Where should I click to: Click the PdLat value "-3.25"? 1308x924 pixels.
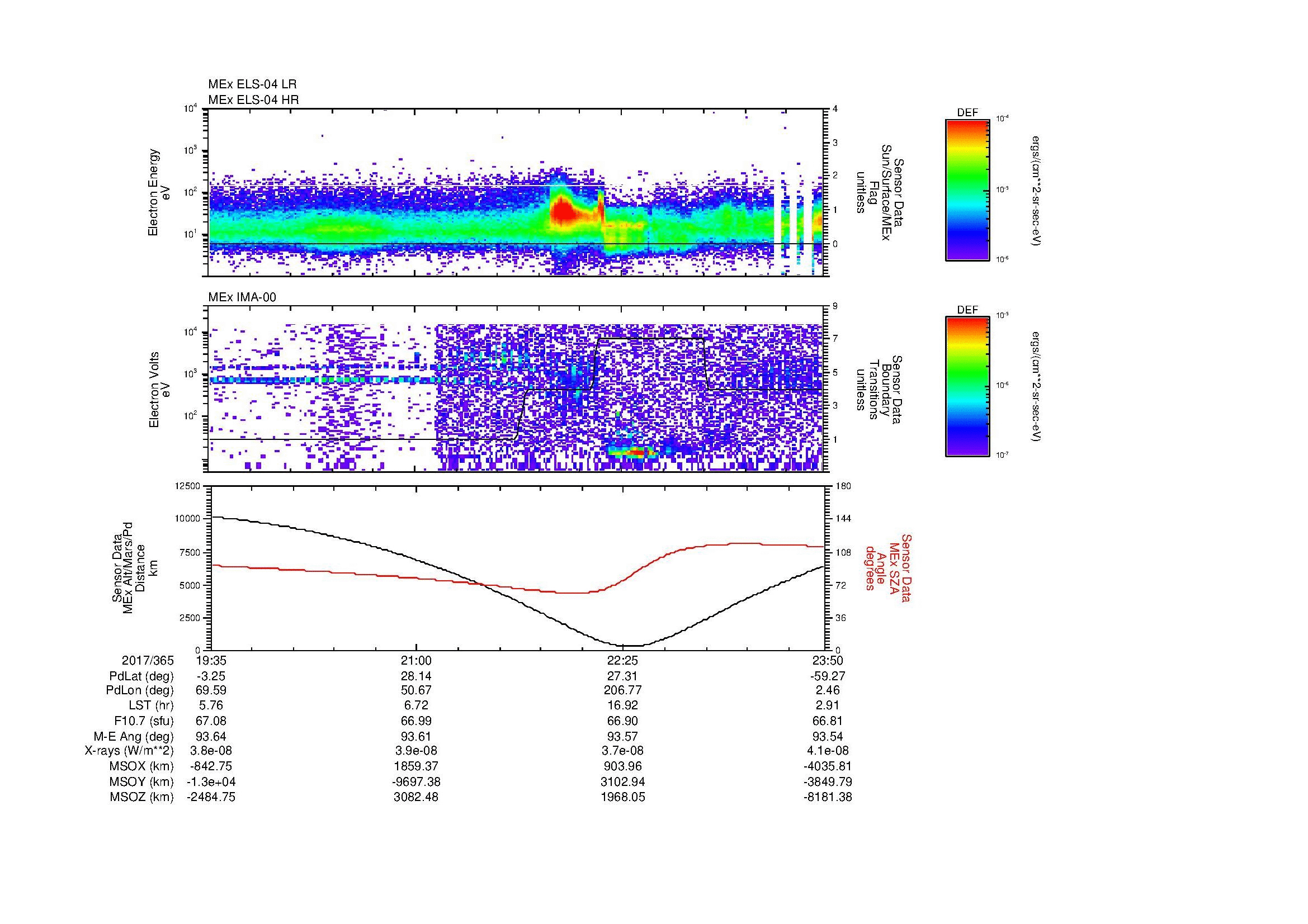tap(211, 676)
